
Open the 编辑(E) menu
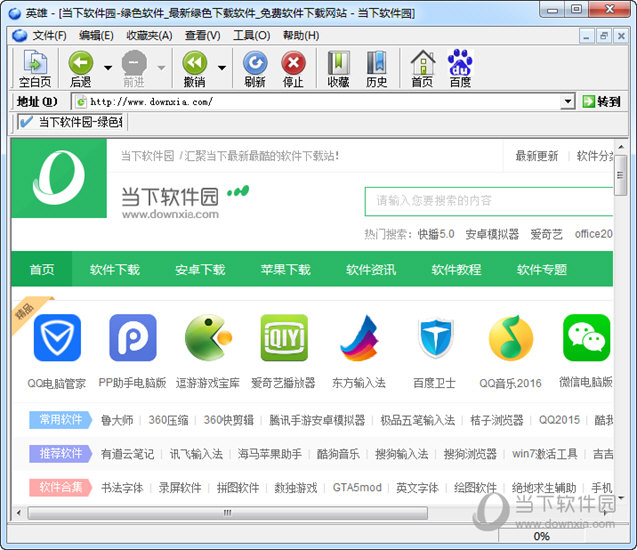[96, 36]
